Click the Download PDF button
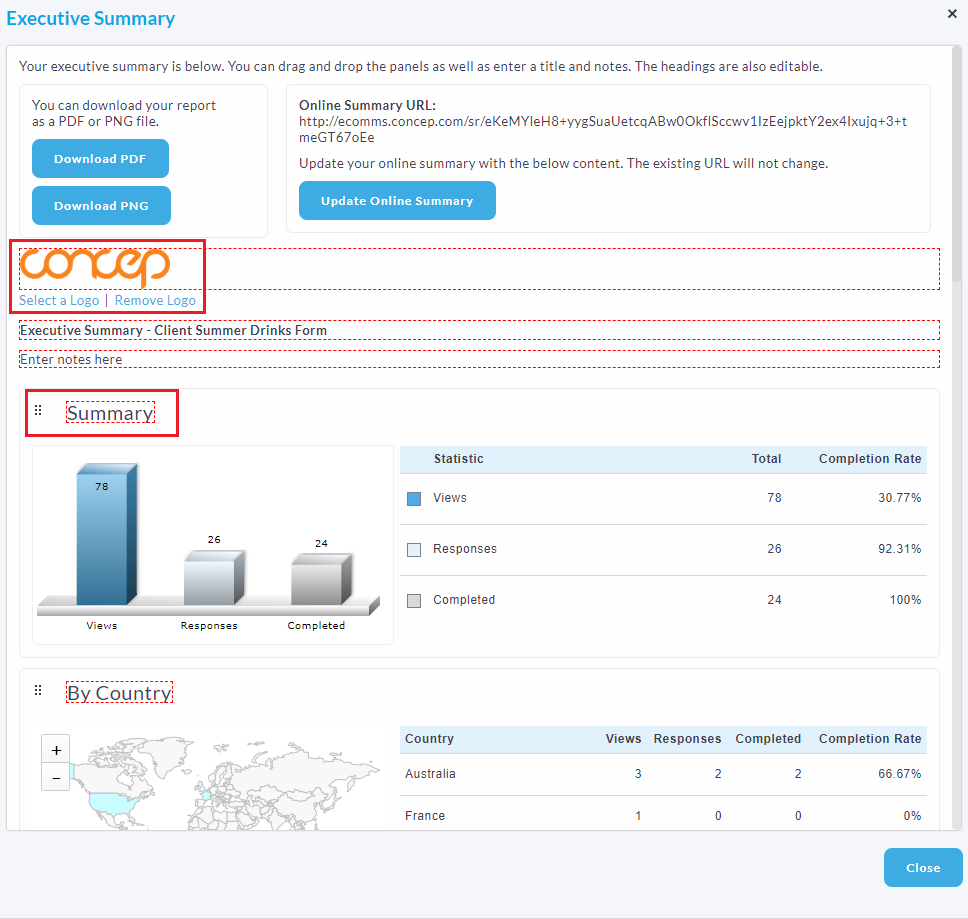This screenshot has width=968, height=919. click(x=100, y=159)
